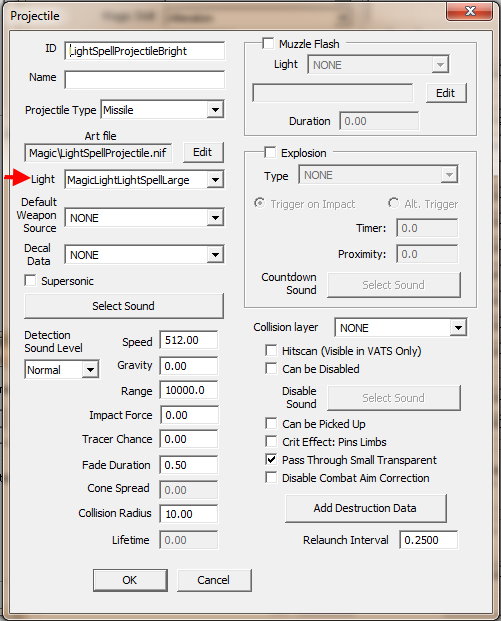Viewport: 501px width, 621px height.
Task: Click the Cancel button
Action: coord(214,580)
